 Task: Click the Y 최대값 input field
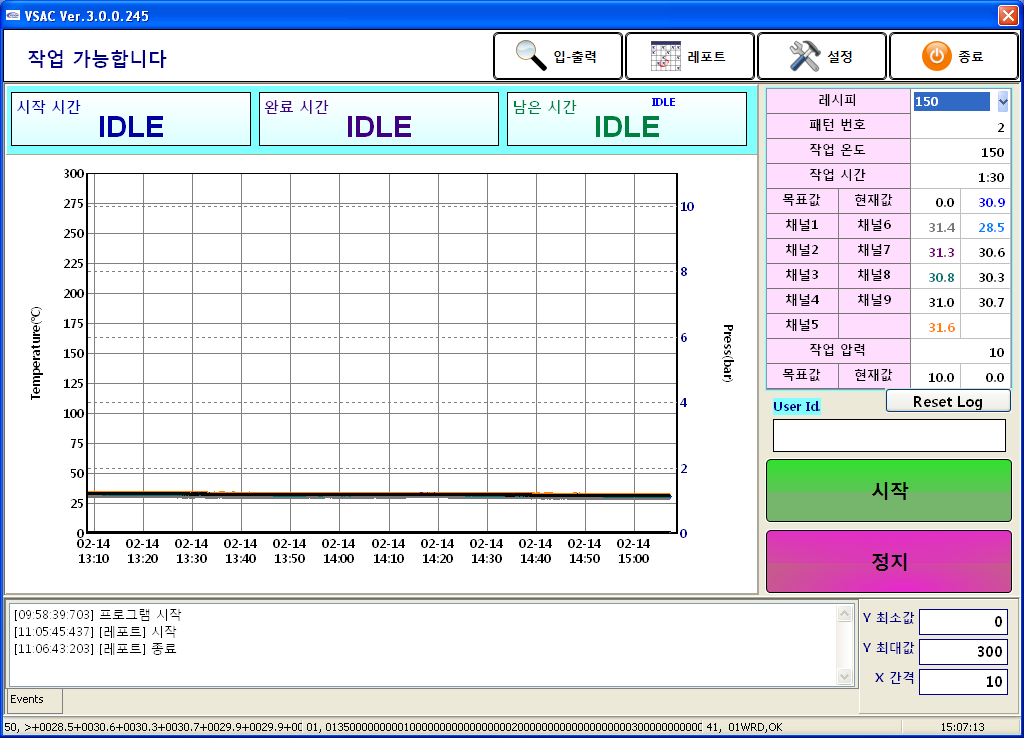962,652
